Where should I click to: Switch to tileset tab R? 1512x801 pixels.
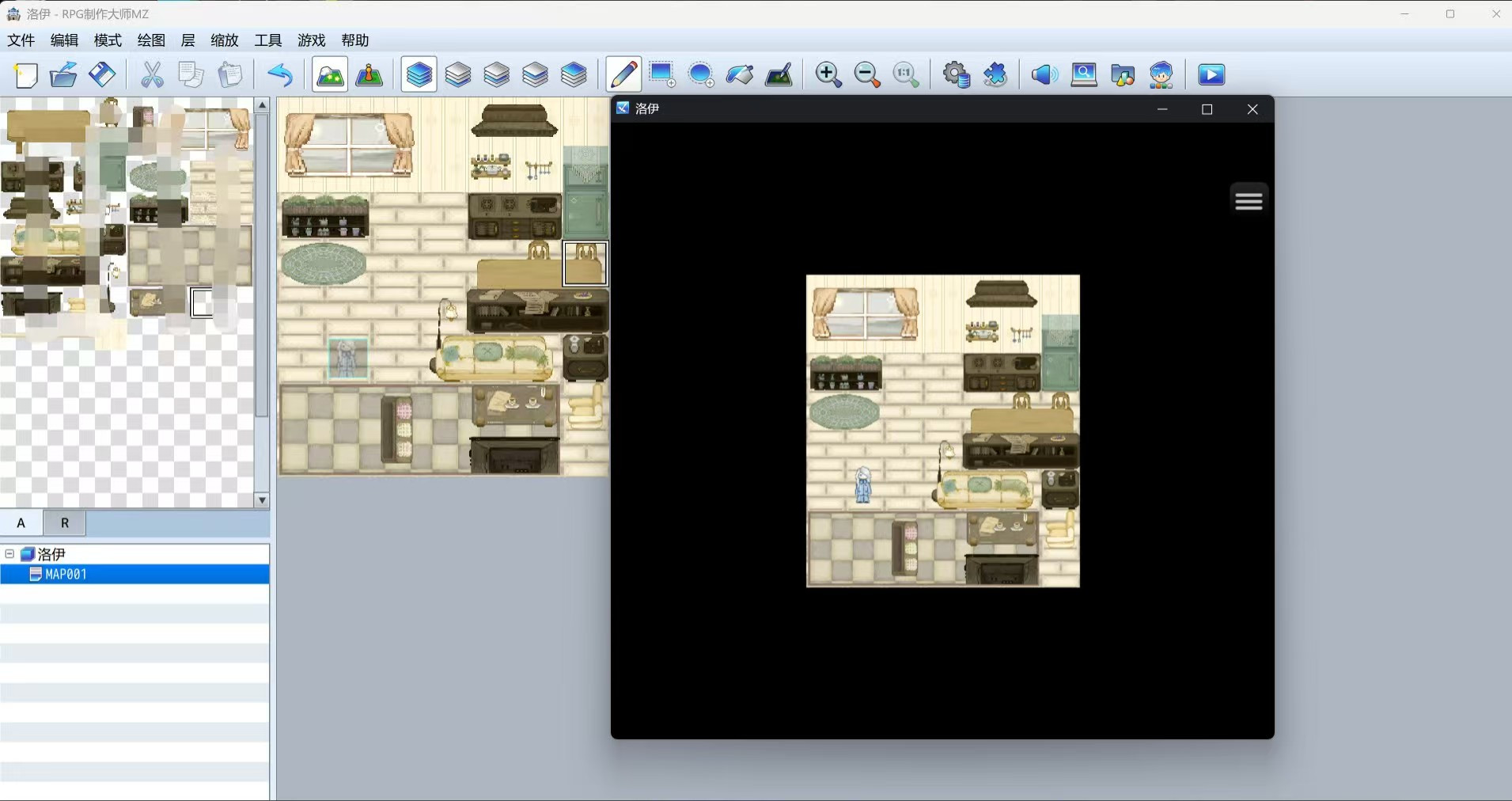click(x=65, y=522)
